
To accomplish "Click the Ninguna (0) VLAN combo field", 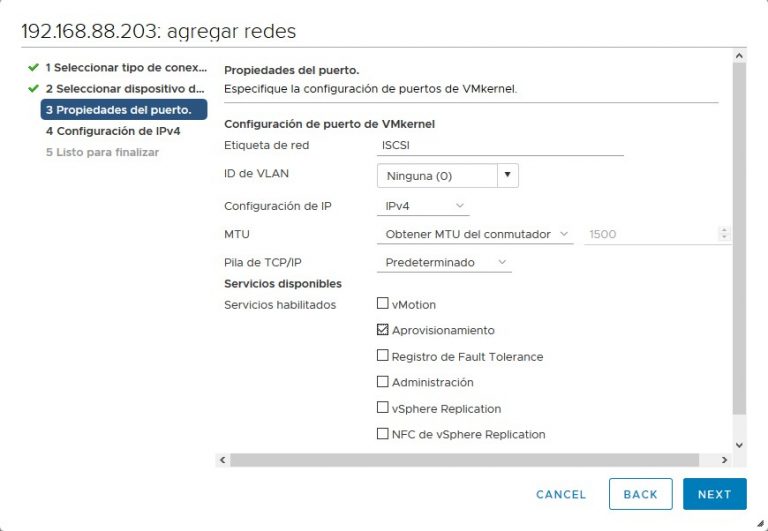I will [x=437, y=175].
